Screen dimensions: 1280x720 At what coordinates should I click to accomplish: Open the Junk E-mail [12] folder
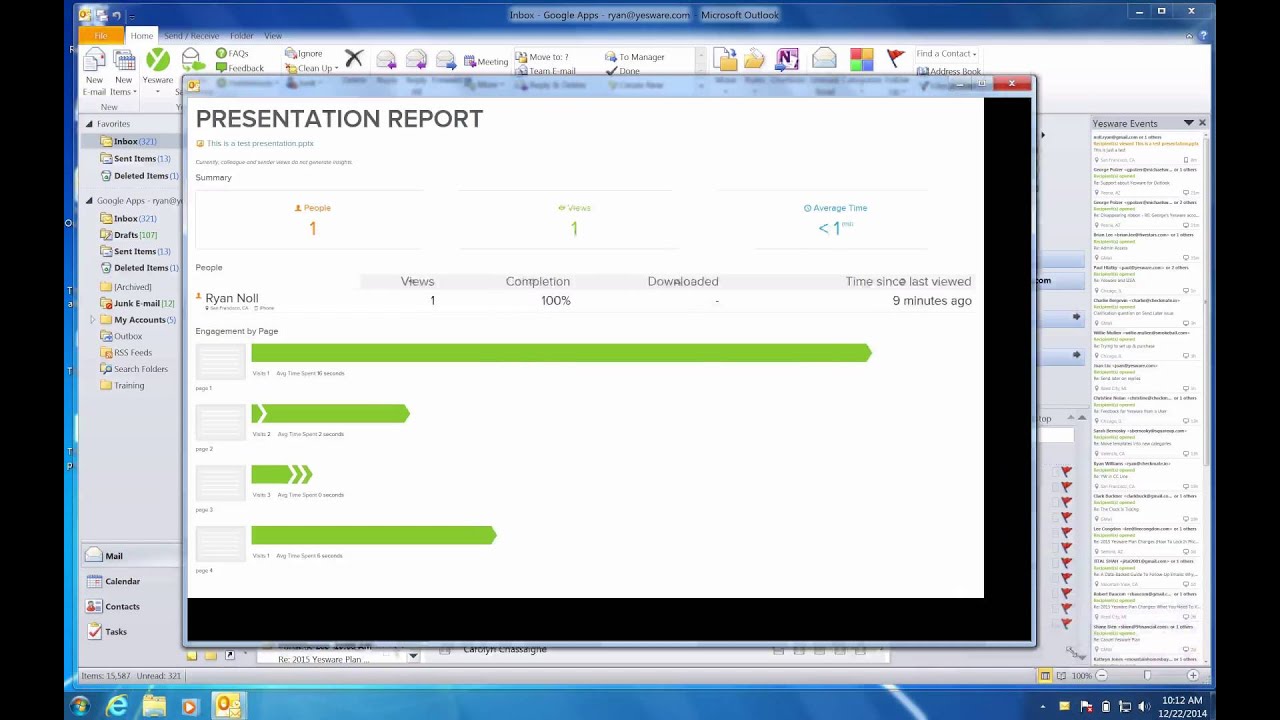136,303
